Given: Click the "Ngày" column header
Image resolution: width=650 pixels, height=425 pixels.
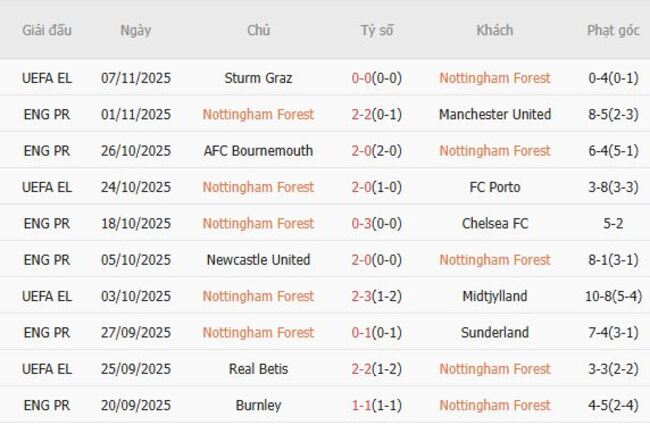Looking at the screenshot, I should point(136,30).
